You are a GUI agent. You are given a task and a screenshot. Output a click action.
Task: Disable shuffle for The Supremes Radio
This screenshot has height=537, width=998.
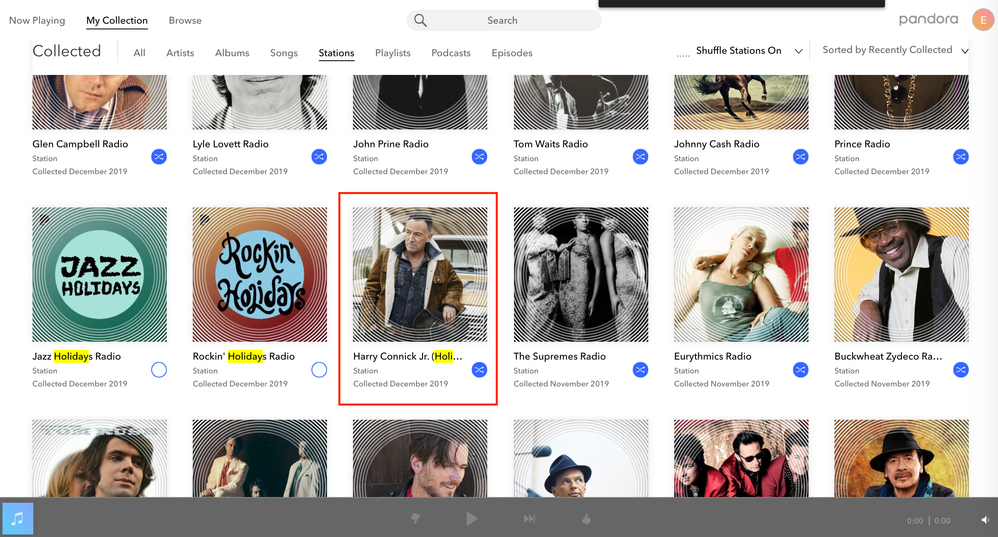point(640,370)
